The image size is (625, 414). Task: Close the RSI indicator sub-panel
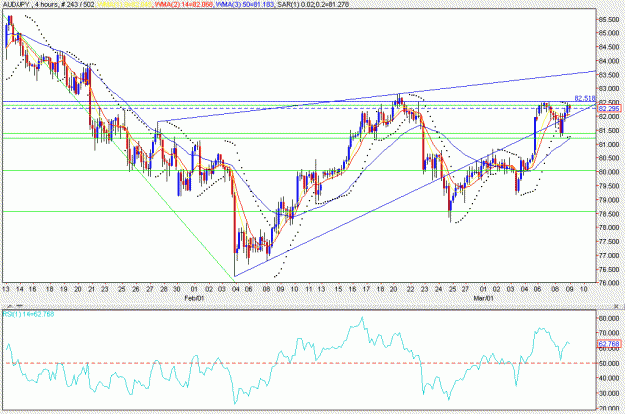click(x=617, y=306)
